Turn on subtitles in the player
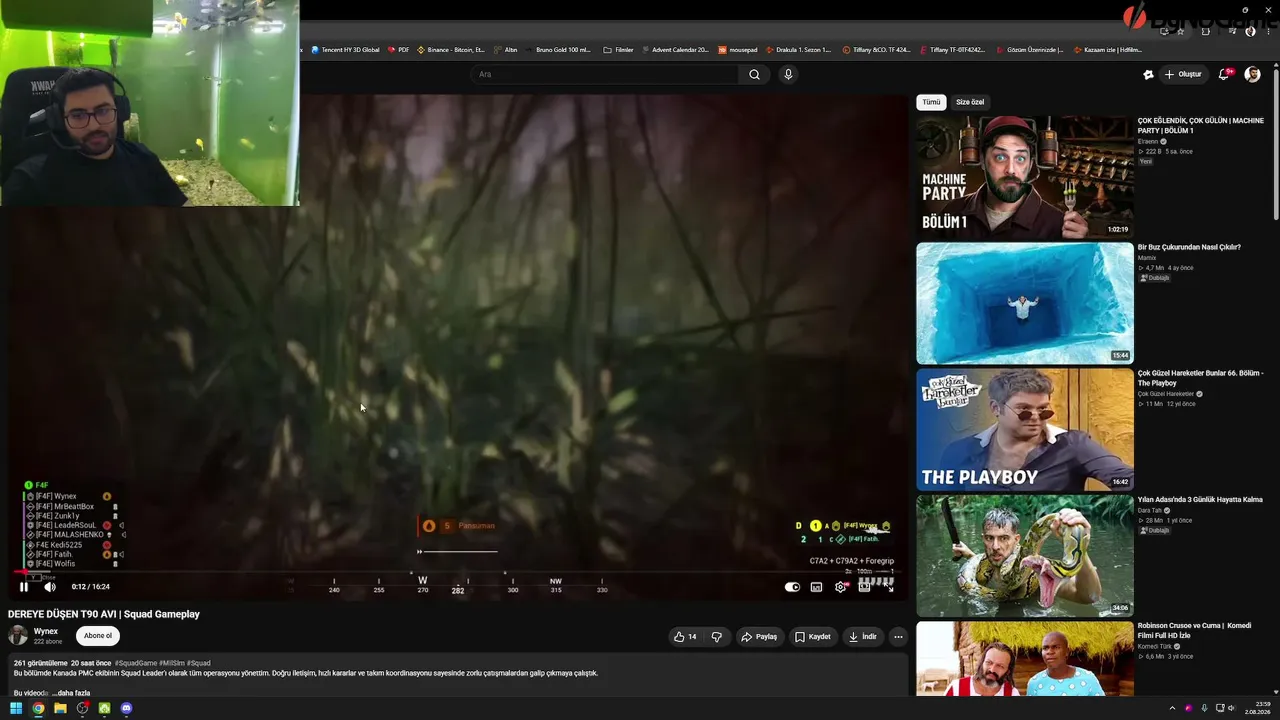Viewport: 1280px width, 720px height. click(816, 587)
